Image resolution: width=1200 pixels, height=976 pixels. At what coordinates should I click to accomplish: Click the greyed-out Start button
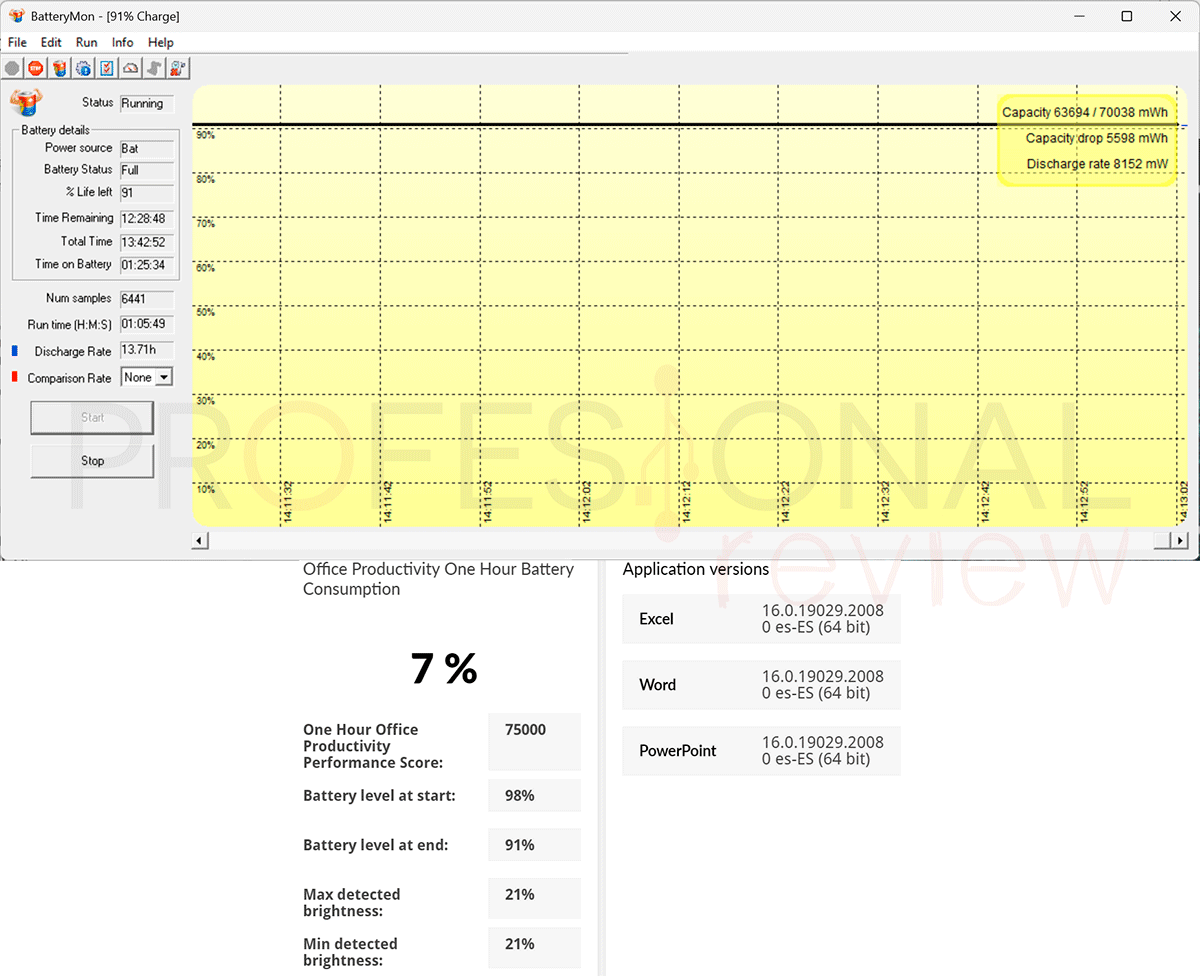click(x=92, y=418)
